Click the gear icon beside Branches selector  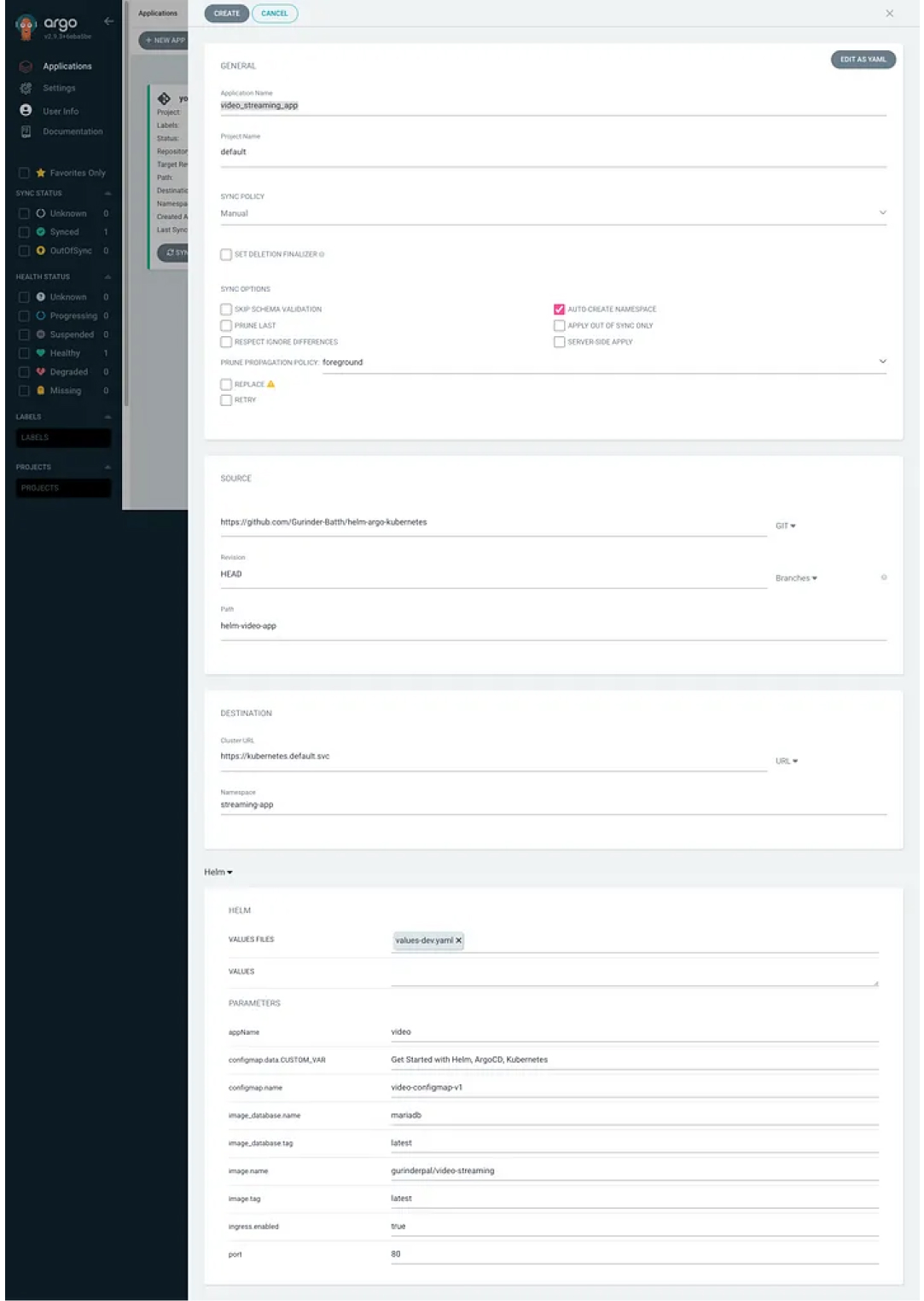885,576
